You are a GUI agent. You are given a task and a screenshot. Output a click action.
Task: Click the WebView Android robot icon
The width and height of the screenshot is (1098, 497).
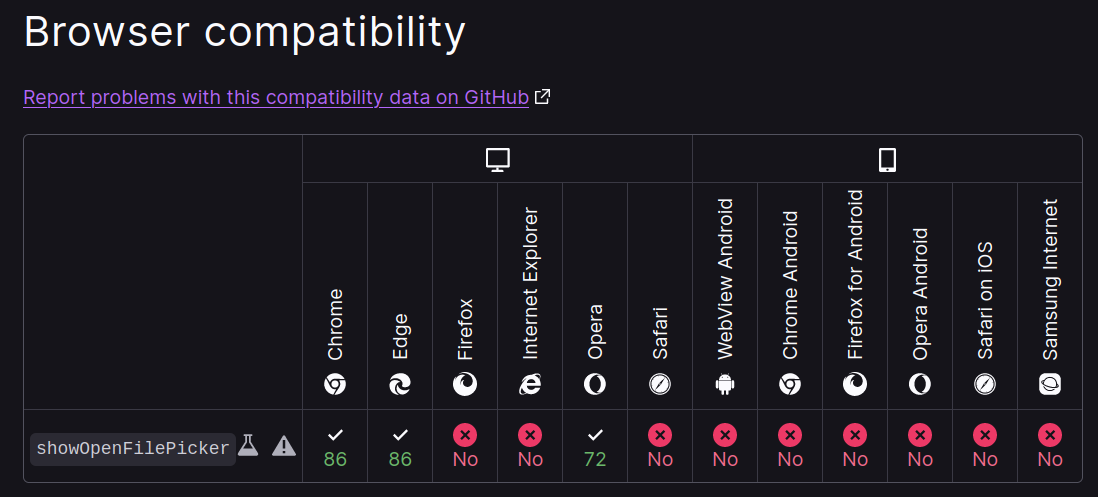coord(725,384)
